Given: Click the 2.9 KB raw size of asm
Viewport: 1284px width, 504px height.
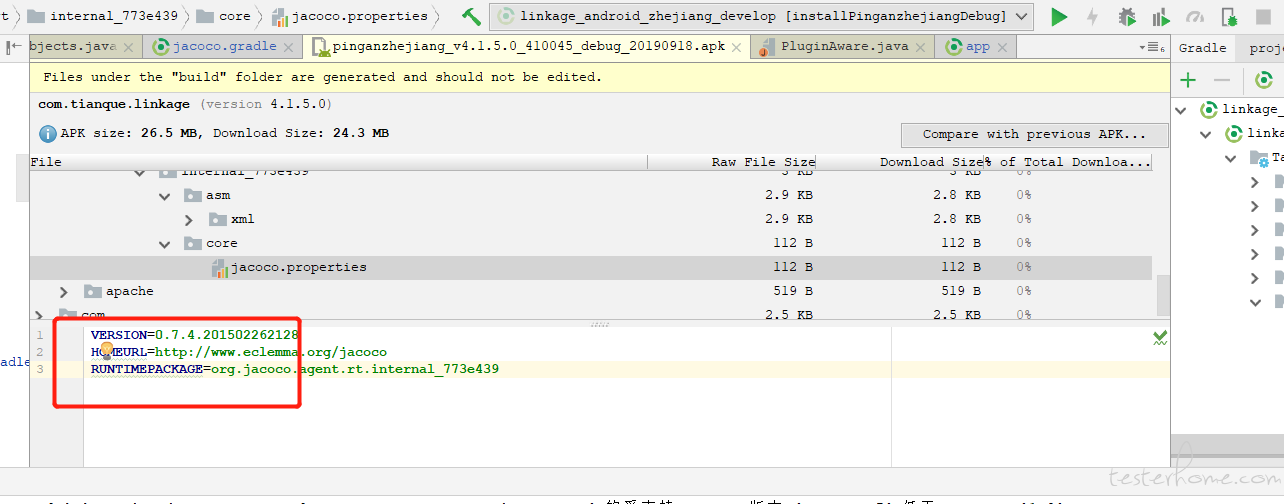Looking at the screenshot, I should (x=791, y=195).
